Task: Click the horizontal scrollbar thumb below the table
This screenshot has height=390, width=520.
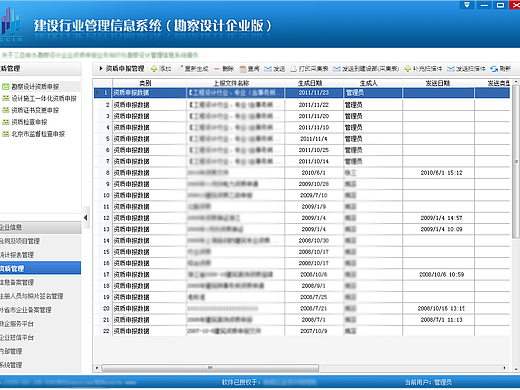Action: pos(210,368)
